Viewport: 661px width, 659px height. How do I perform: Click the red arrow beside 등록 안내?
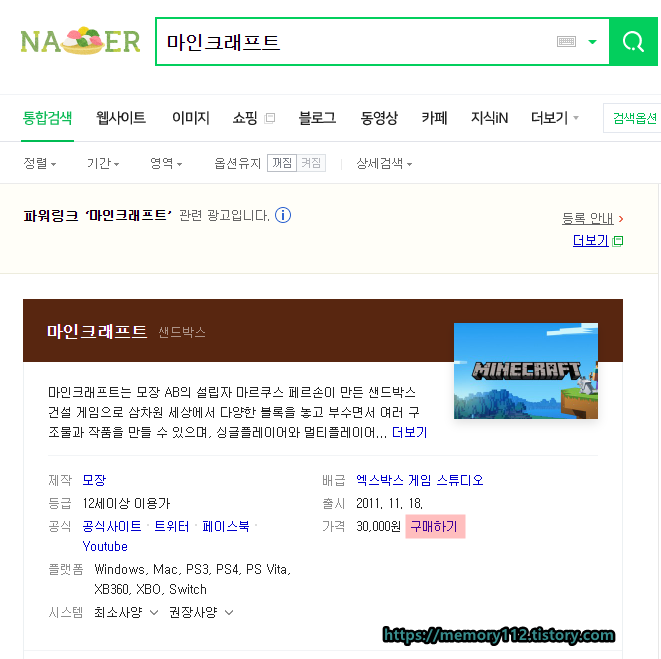click(621, 219)
